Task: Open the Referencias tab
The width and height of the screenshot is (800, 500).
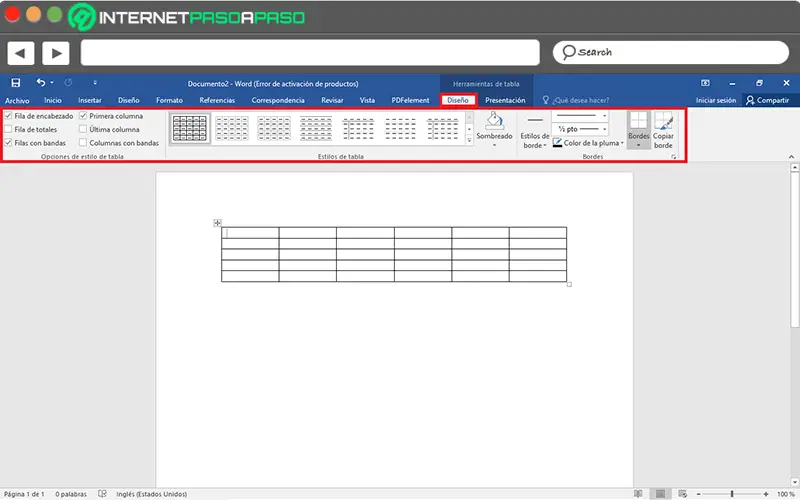Action: (x=217, y=101)
